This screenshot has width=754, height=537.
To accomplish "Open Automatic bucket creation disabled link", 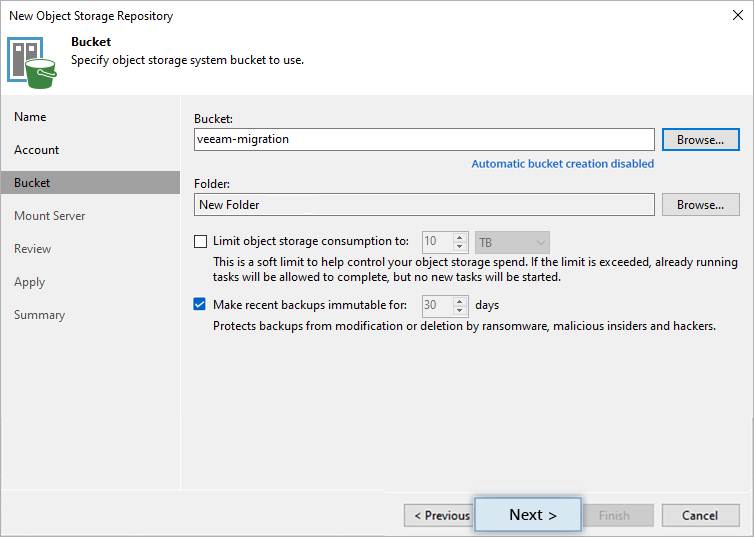I will [563, 164].
